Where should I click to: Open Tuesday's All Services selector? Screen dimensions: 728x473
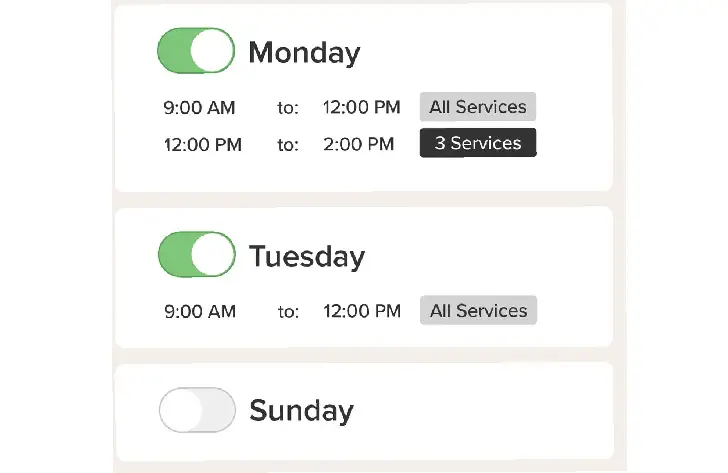(x=478, y=310)
